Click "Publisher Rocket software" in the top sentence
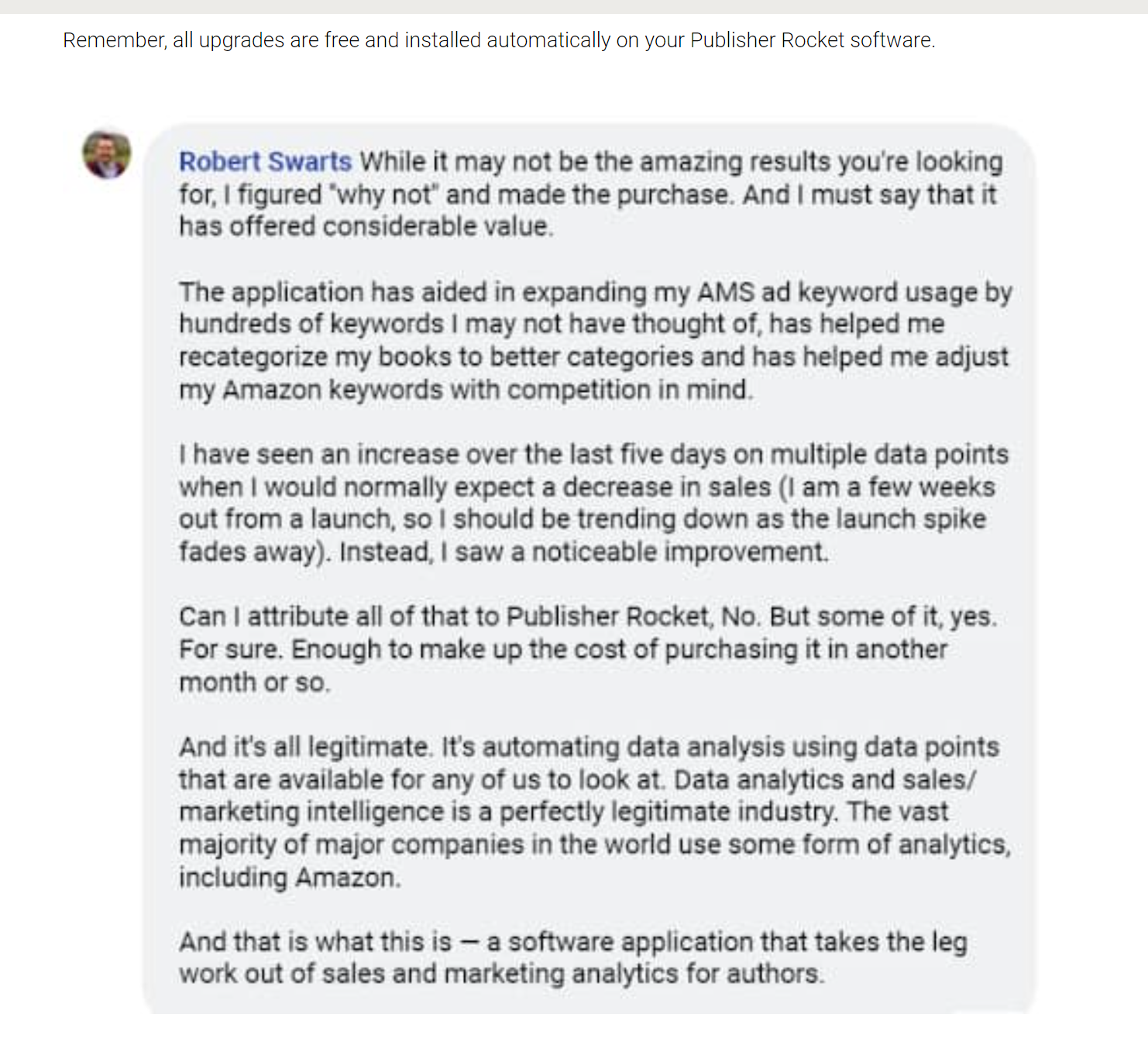The height and width of the screenshot is (1038, 1148). 810,40
